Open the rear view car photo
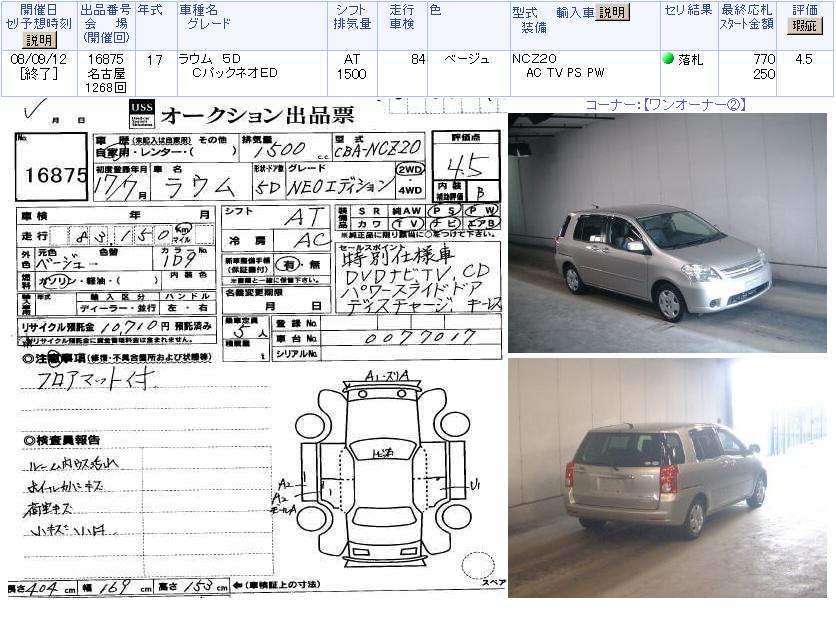The image size is (836, 618). [667, 478]
